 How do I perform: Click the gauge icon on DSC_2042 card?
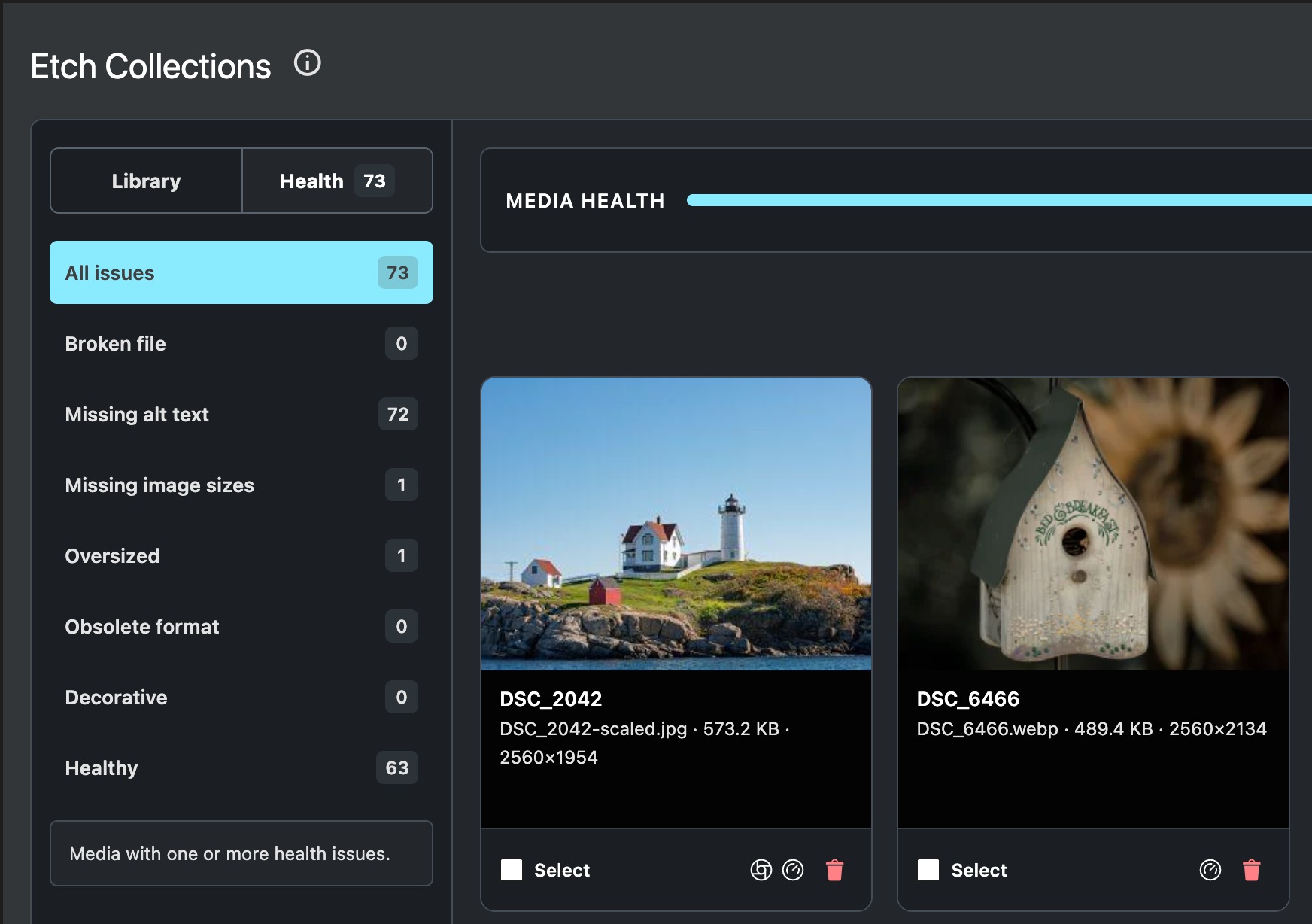pyautogui.click(x=793, y=870)
